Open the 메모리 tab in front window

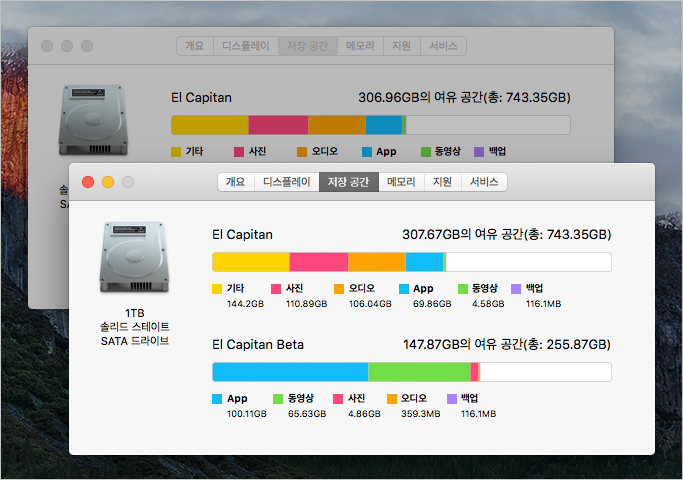pyautogui.click(x=401, y=182)
